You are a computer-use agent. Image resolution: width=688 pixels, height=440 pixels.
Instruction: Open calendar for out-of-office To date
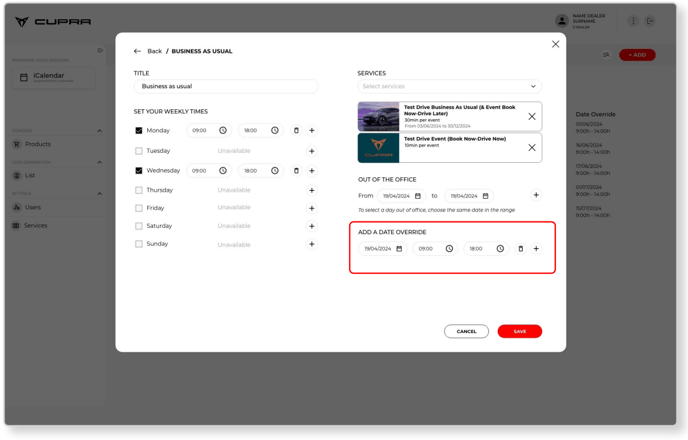(485, 196)
